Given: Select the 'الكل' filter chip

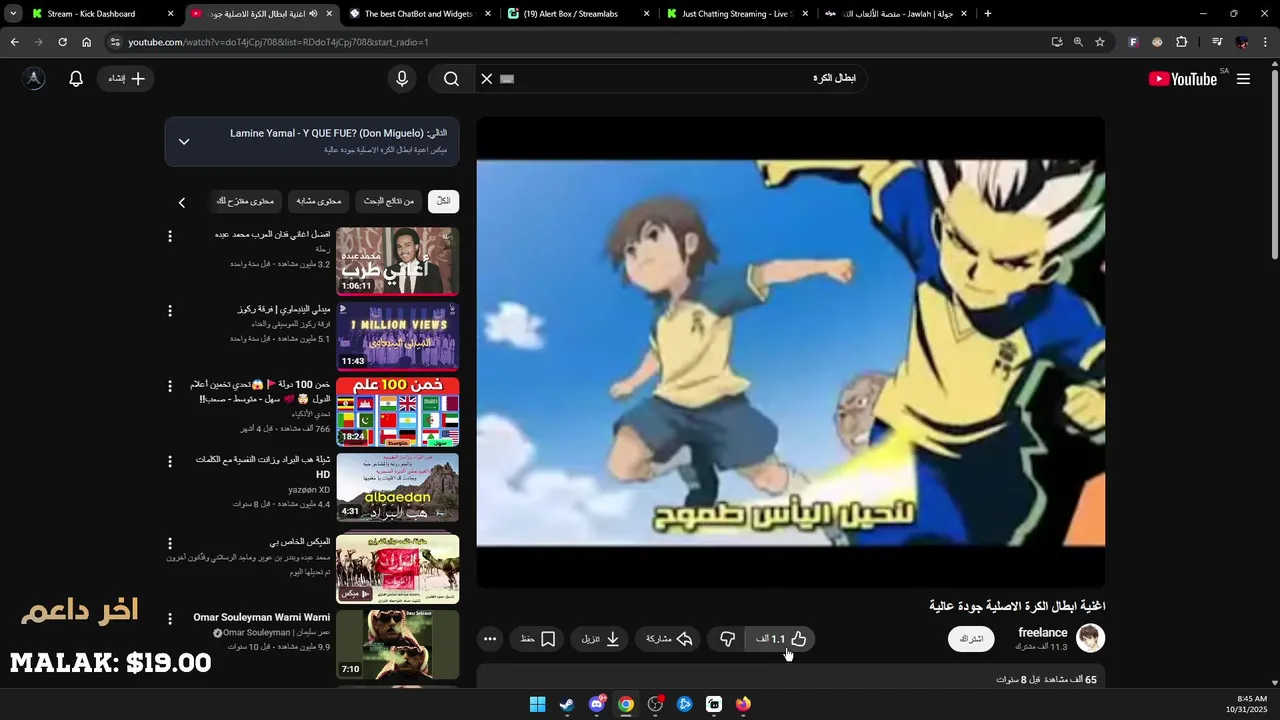Looking at the screenshot, I should click(x=443, y=201).
